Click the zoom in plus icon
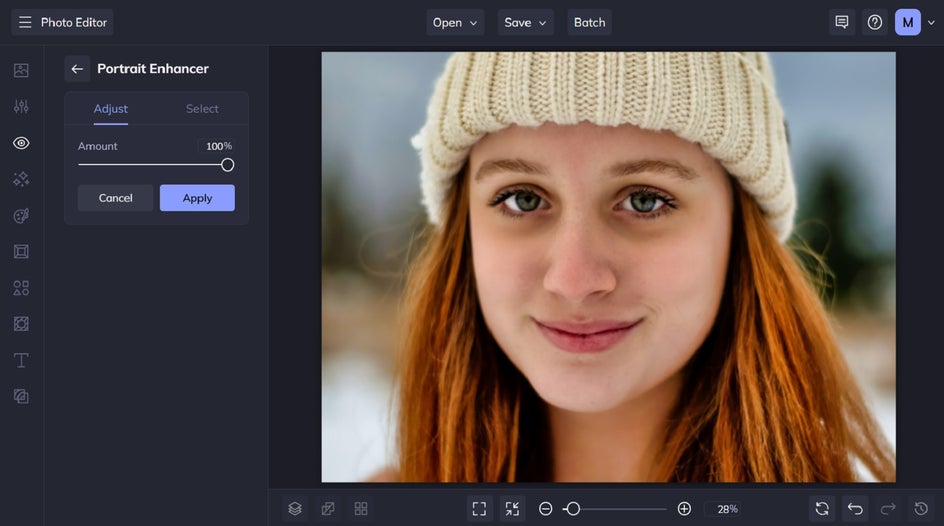This screenshot has width=944, height=526. (684, 509)
